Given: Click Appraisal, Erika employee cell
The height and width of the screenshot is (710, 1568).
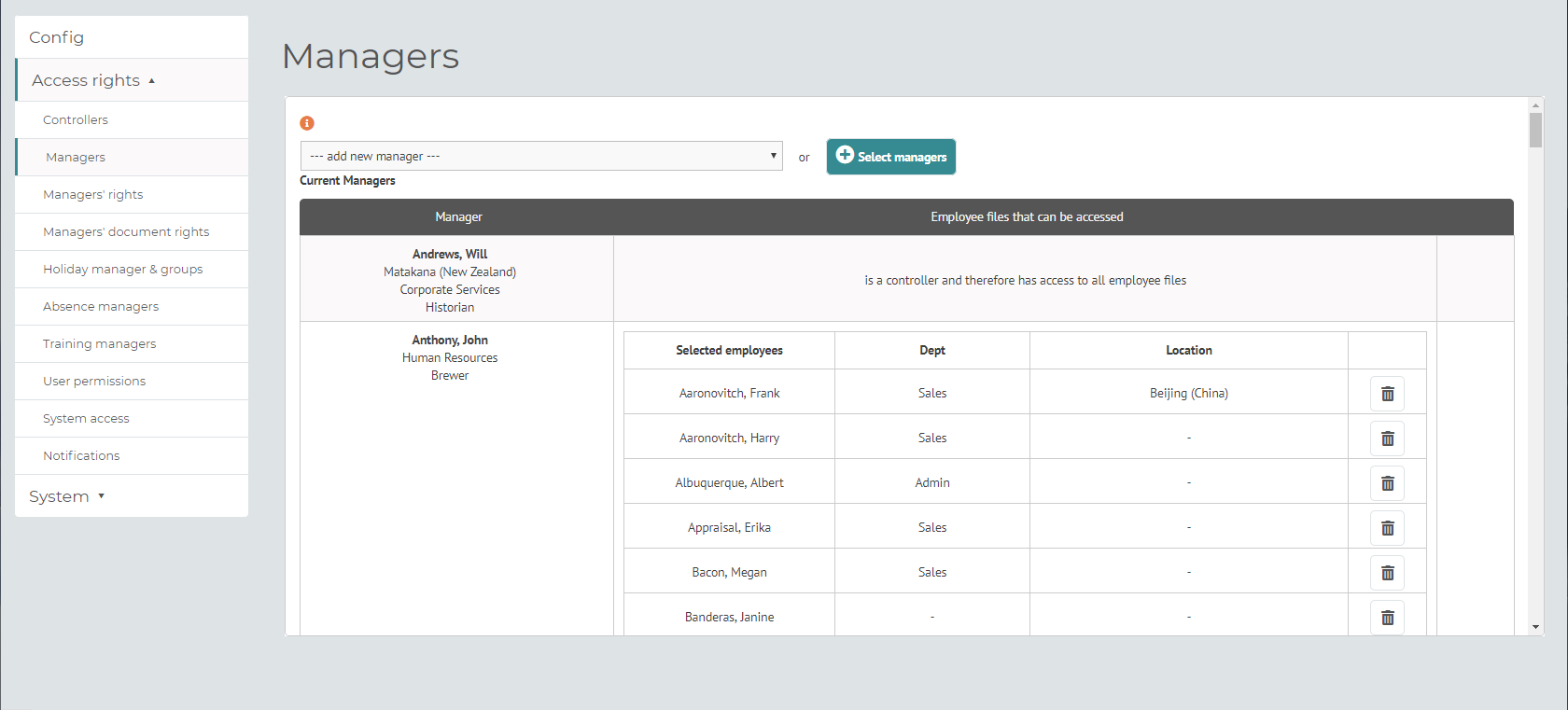Looking at the screenshot, I should pyautogui.click(x=729, y=527).
